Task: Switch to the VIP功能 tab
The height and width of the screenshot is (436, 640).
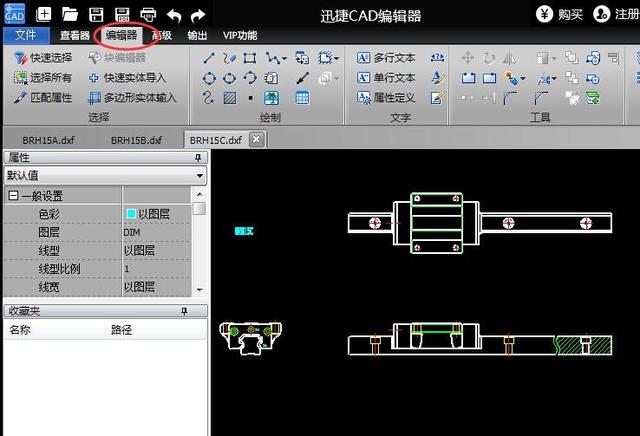Action: click(240, 36)
